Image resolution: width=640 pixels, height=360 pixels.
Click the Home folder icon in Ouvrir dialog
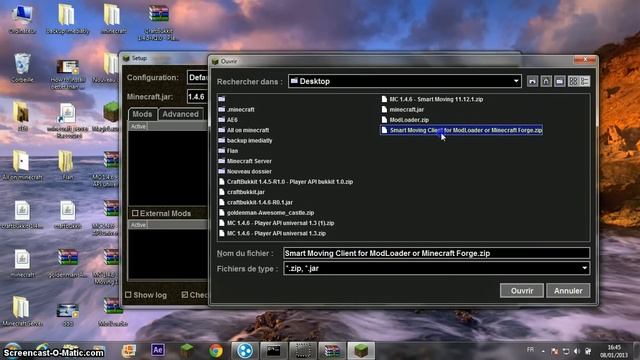point(546,81)
